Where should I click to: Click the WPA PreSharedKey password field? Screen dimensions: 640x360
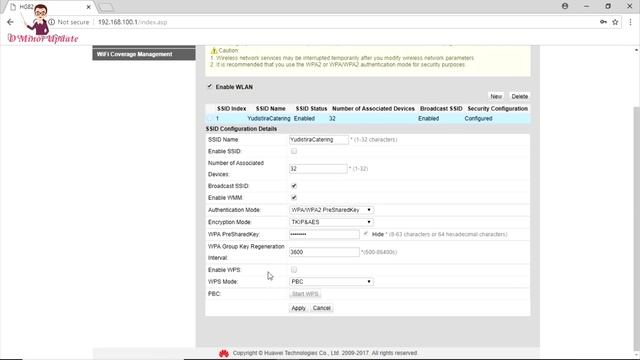click(x=324, y=234)
